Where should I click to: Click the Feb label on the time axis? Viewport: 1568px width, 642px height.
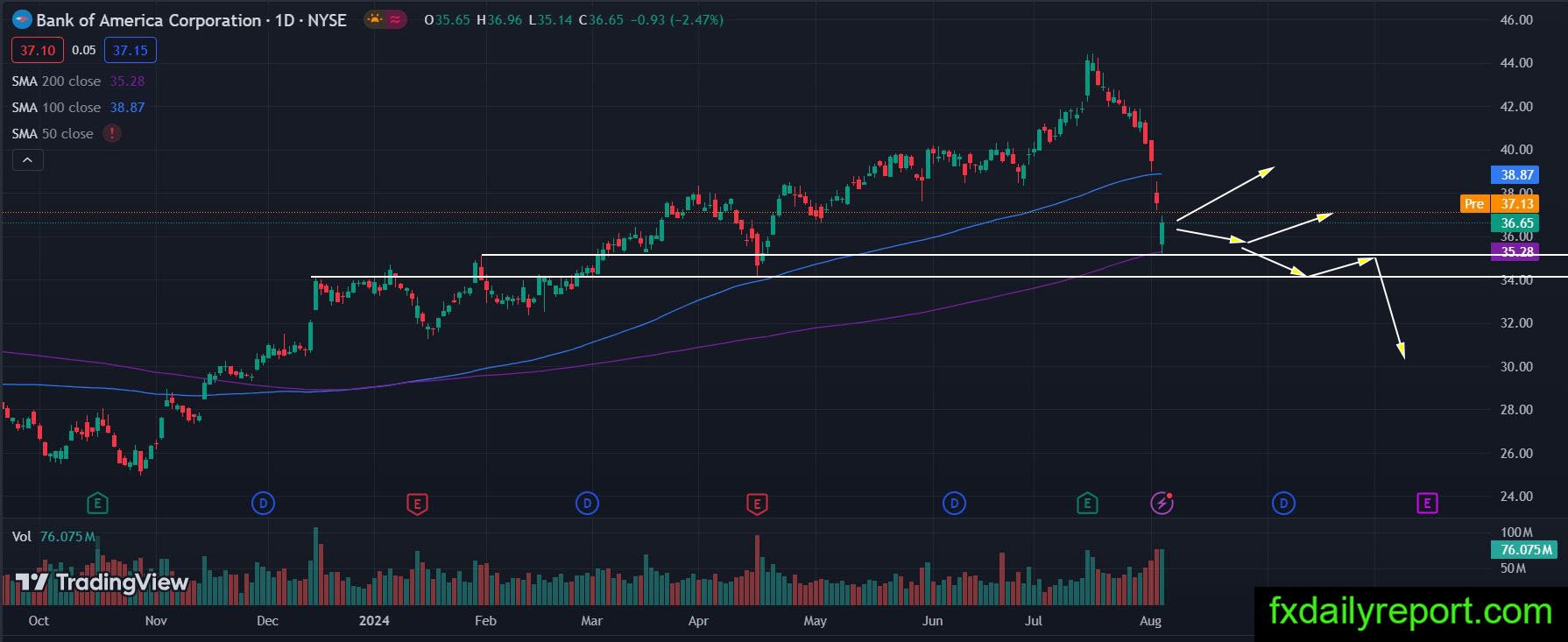[x=485, y=620]
